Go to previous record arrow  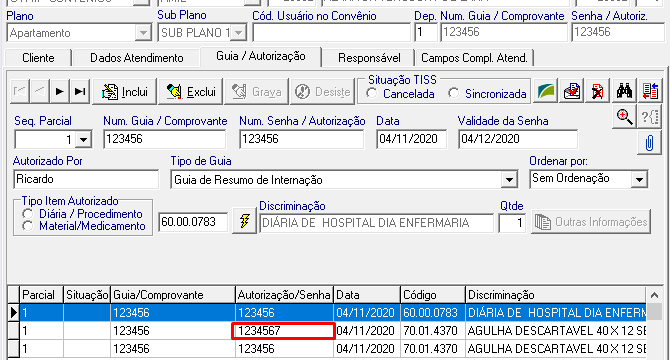[x=39, y=91]
